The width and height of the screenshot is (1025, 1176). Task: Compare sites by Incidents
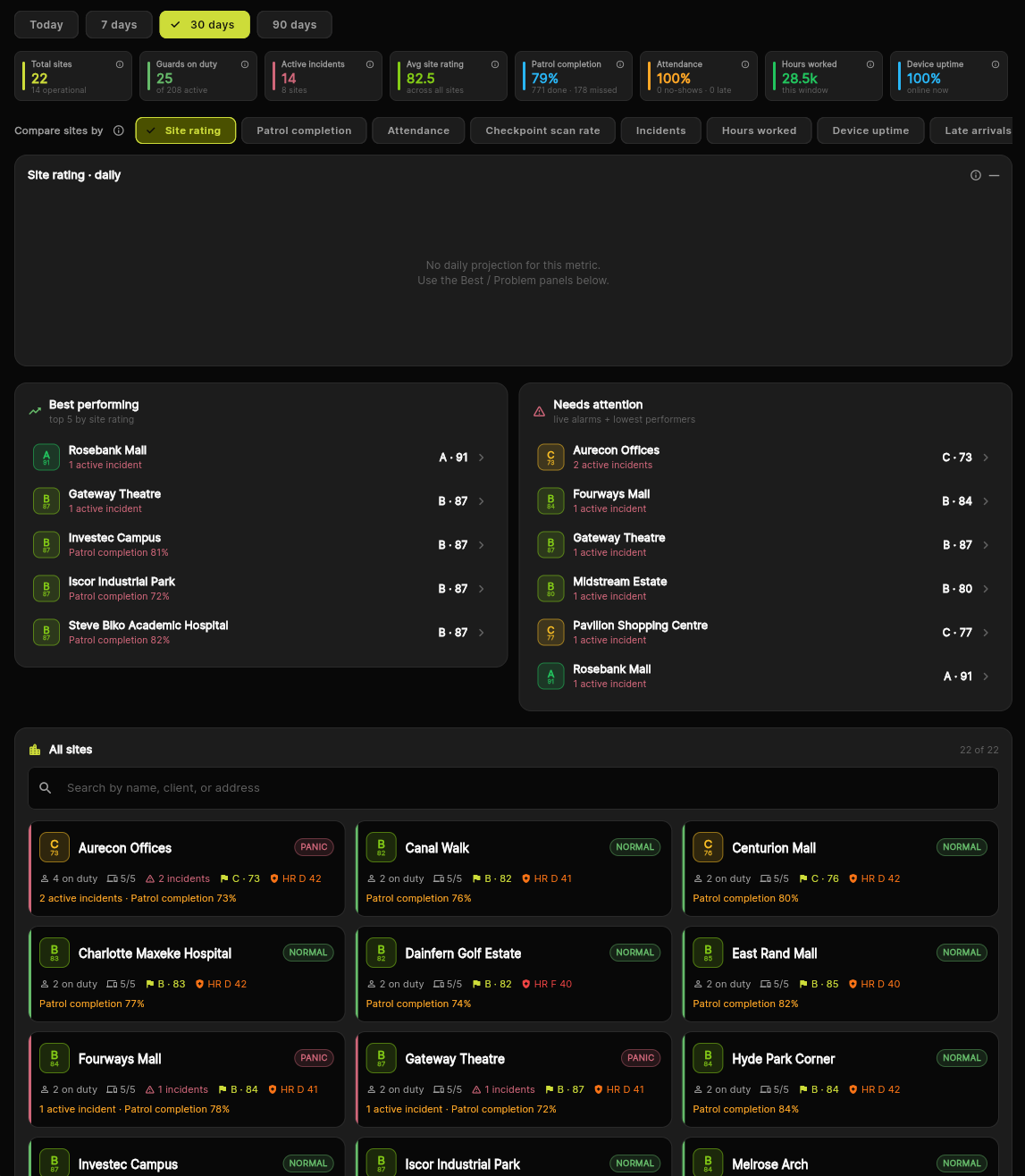click(x=661, y=130)
